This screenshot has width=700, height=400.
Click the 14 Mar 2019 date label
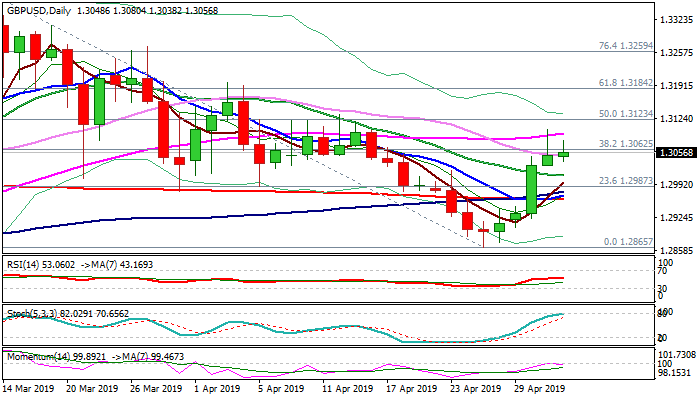coord(30,388)
